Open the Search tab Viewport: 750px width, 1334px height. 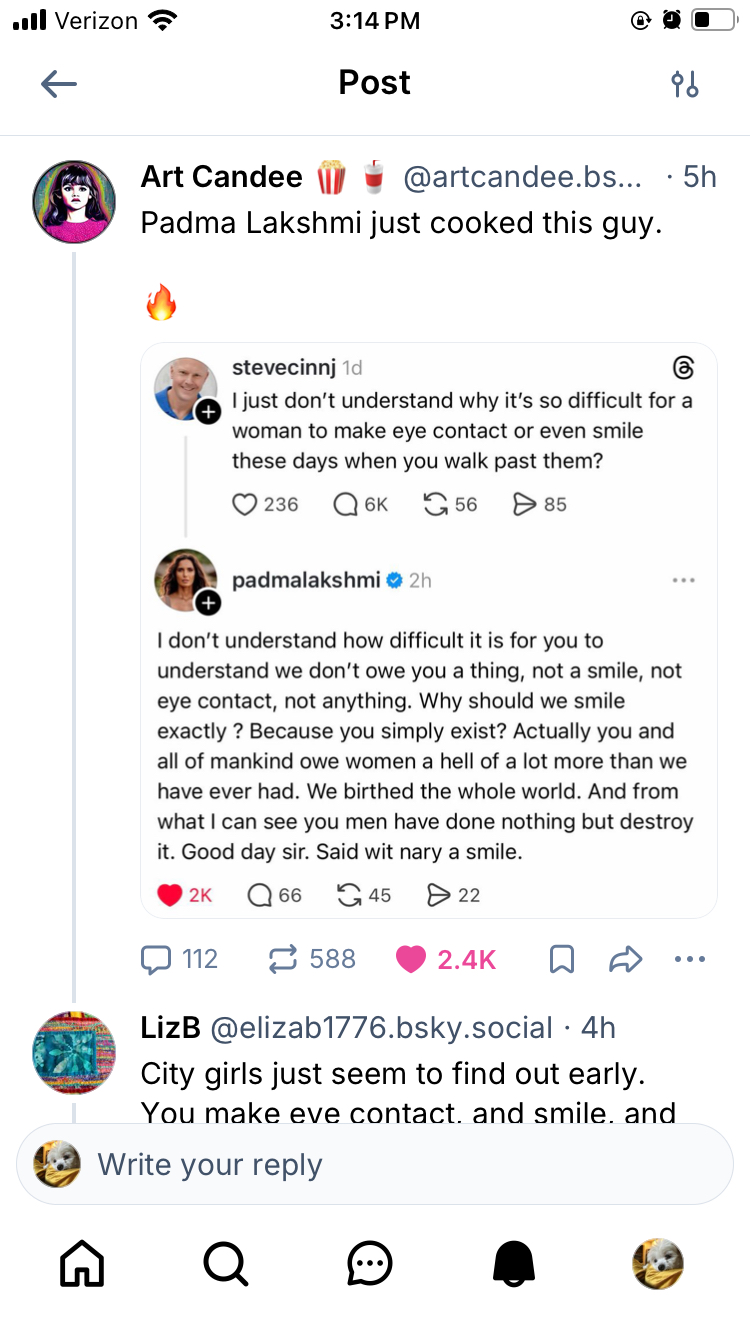tap(226, 1263)
